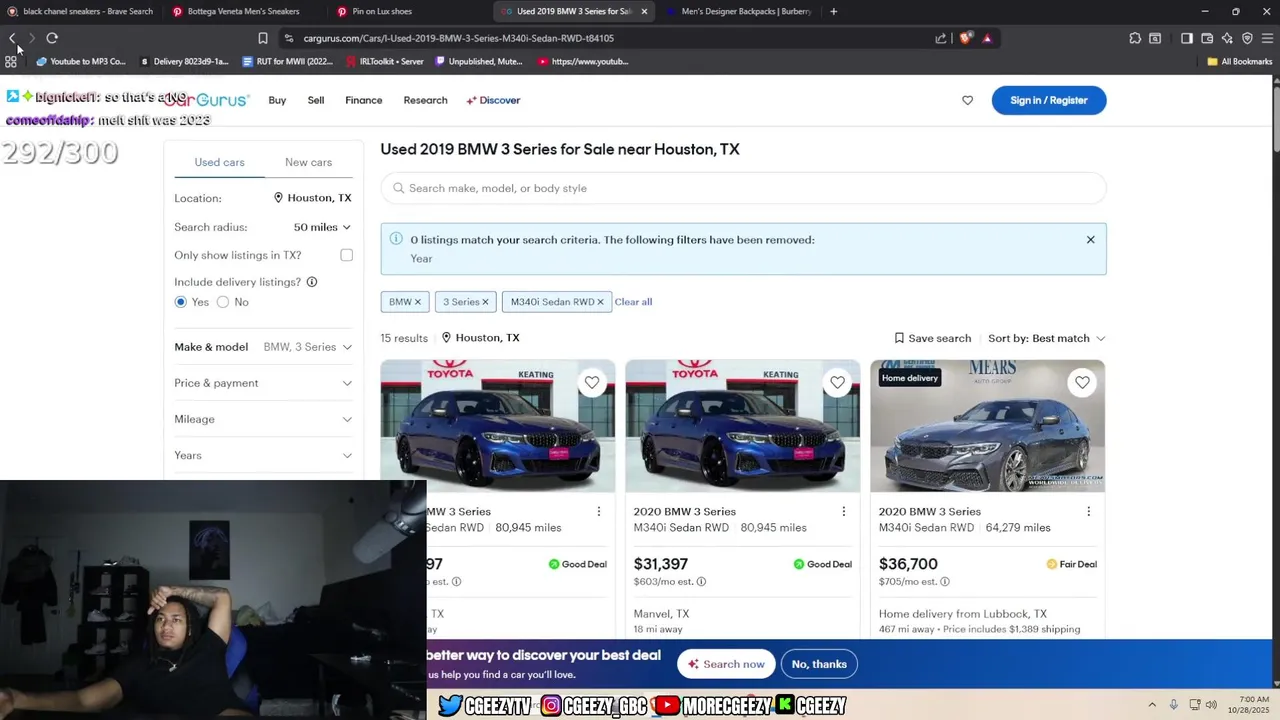This screenshot has height=720, width=1280.
Task: Switch to the New cars tab
Action: click(308, 162)
